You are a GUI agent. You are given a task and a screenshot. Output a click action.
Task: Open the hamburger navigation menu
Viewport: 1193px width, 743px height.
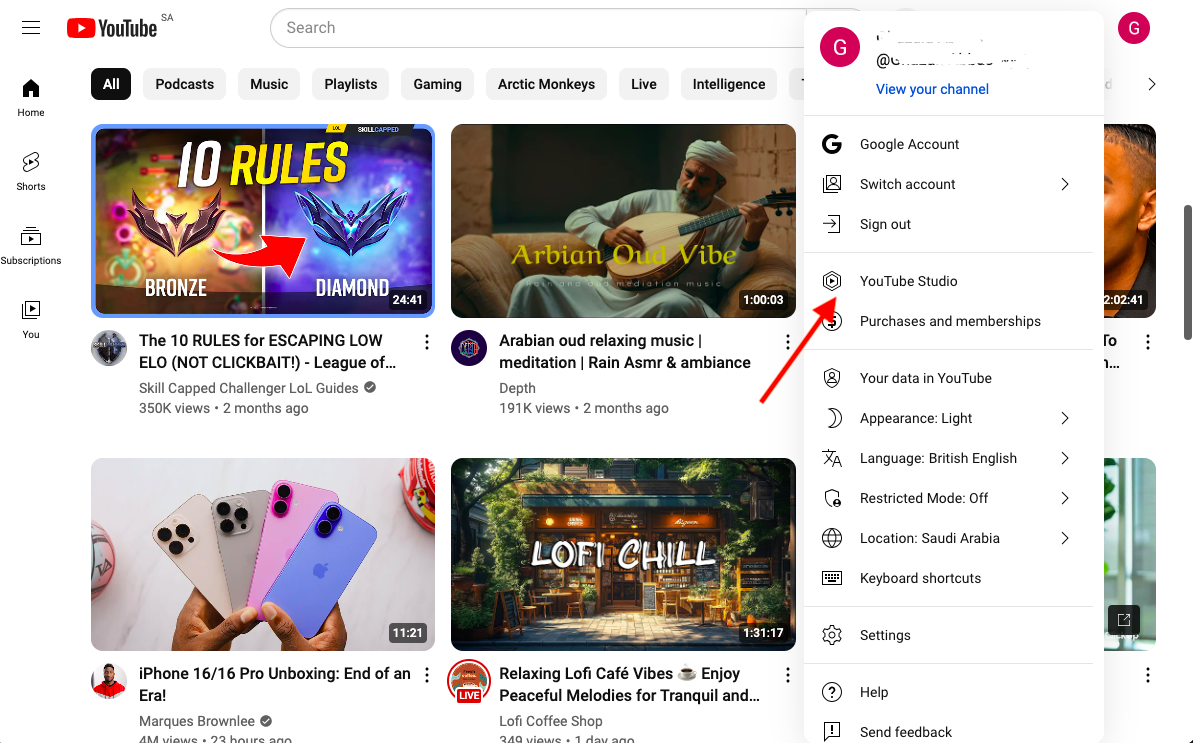click(30, 27)
